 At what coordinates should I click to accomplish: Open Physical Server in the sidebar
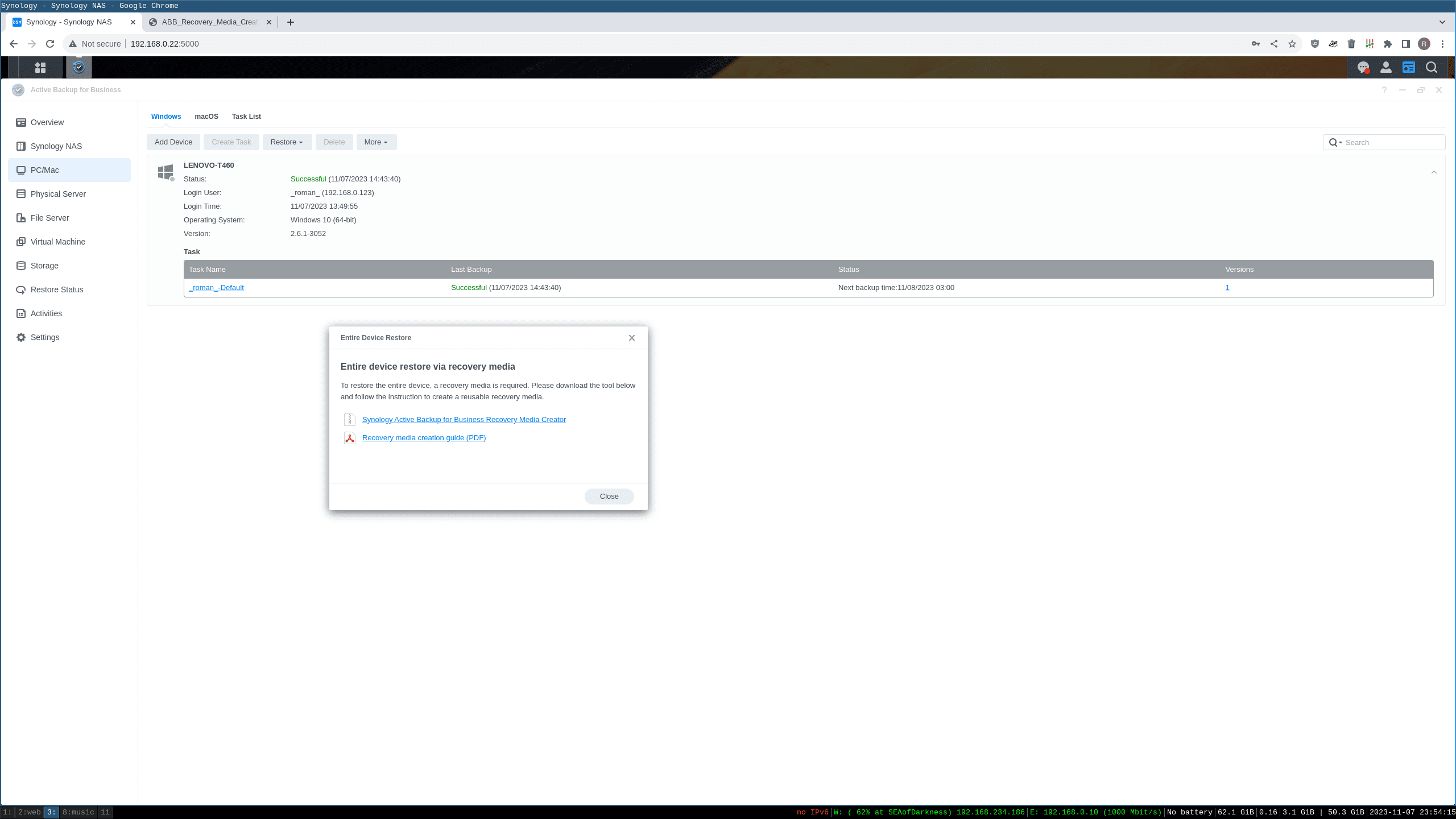[69, 194]
